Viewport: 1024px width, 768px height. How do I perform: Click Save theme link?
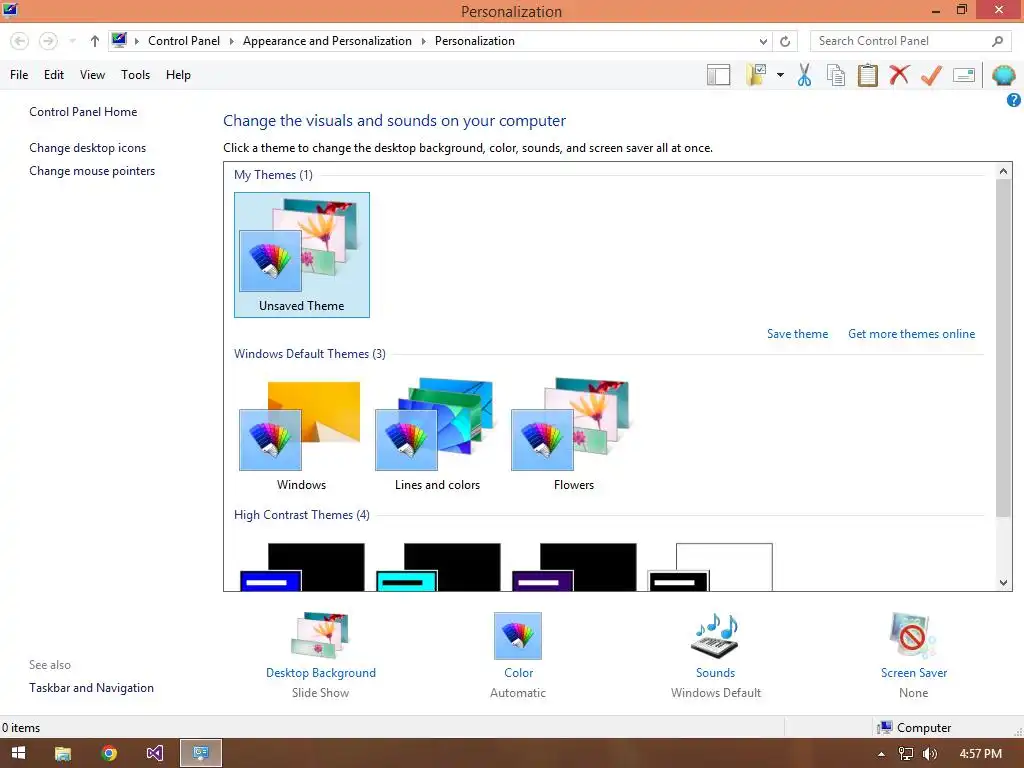pos(797,334)
